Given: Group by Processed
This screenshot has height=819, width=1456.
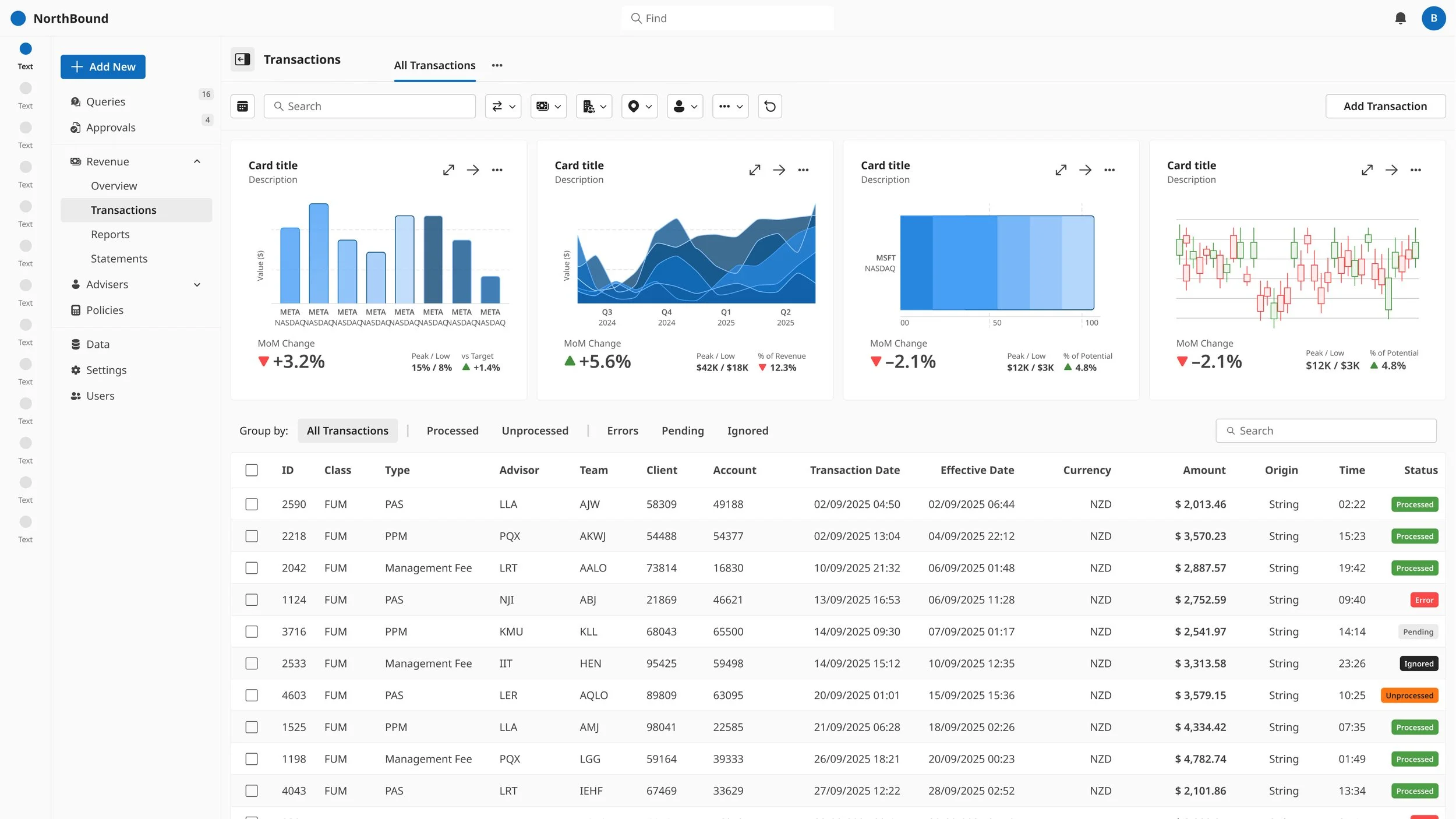Looking at the screenshot, I should pos(453,430).
